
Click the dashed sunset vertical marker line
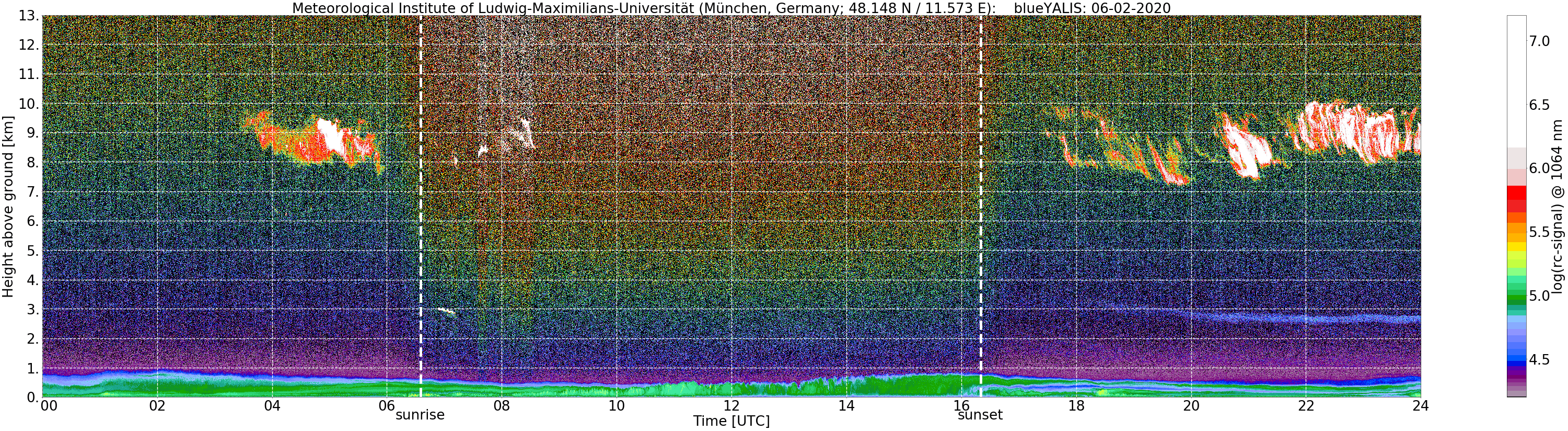pos(981,206)
